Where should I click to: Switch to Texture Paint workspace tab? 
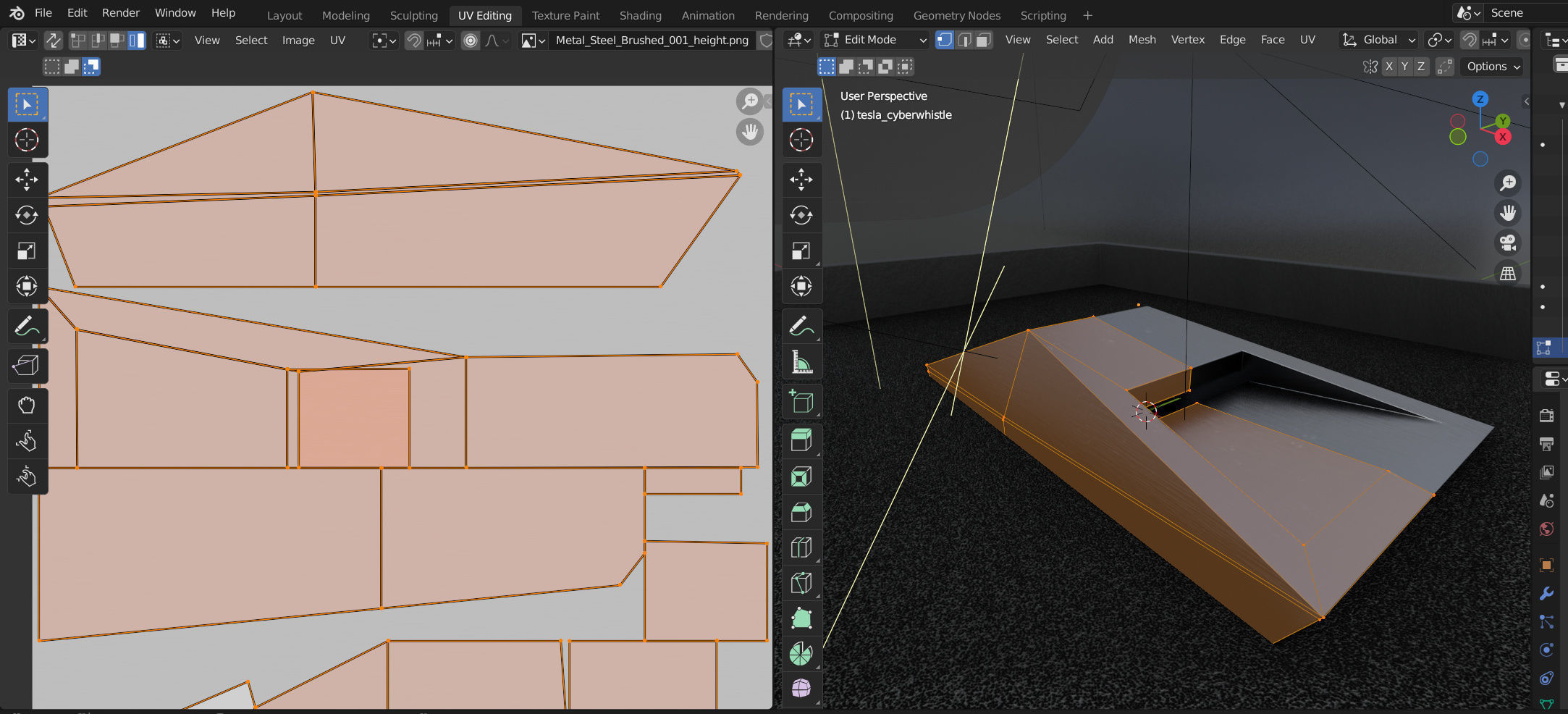[565, 15]
